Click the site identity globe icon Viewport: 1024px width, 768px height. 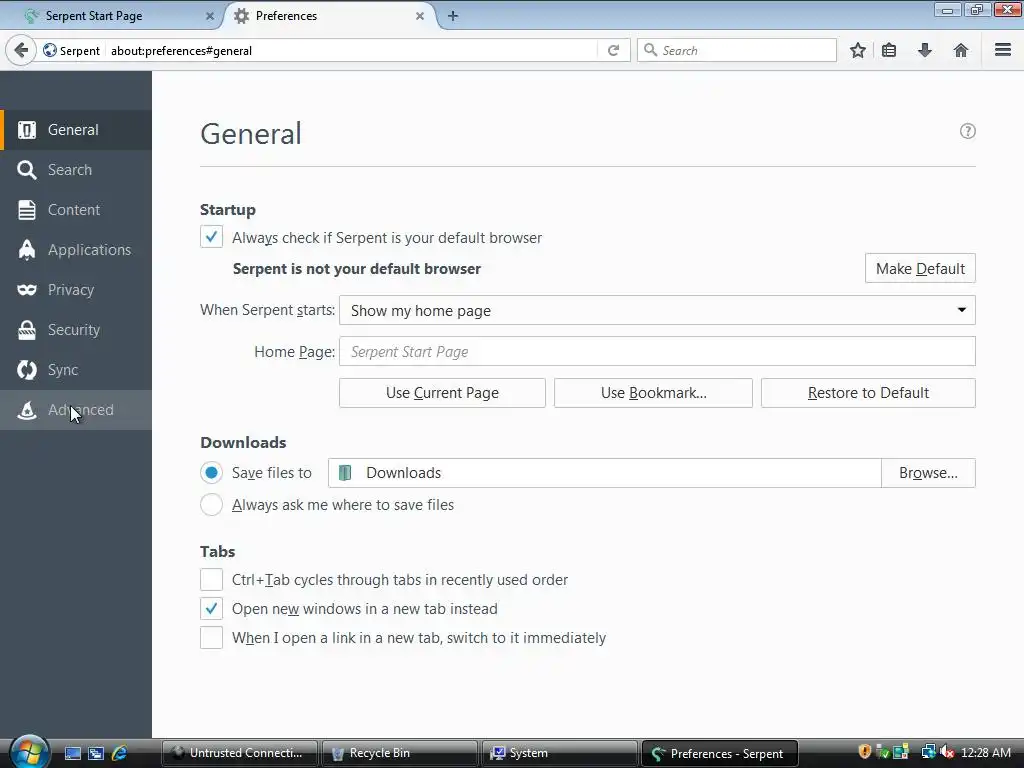click(x=50, y=50)
